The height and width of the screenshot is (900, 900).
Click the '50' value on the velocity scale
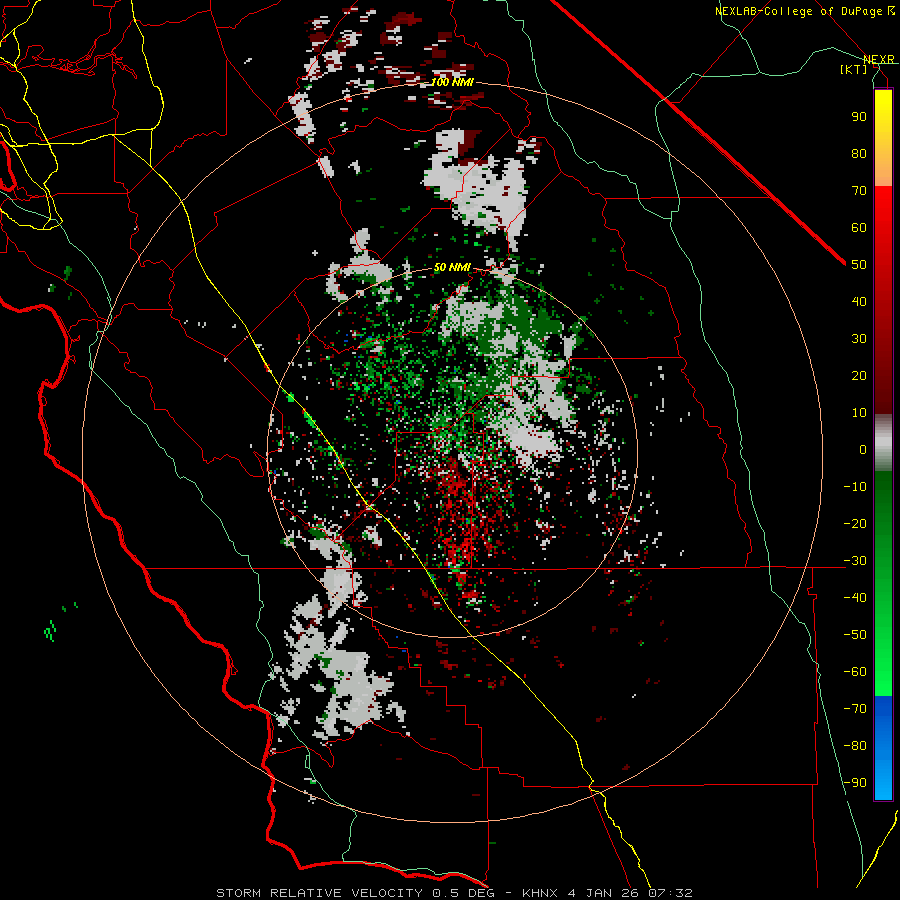click(x=859, y=265)
